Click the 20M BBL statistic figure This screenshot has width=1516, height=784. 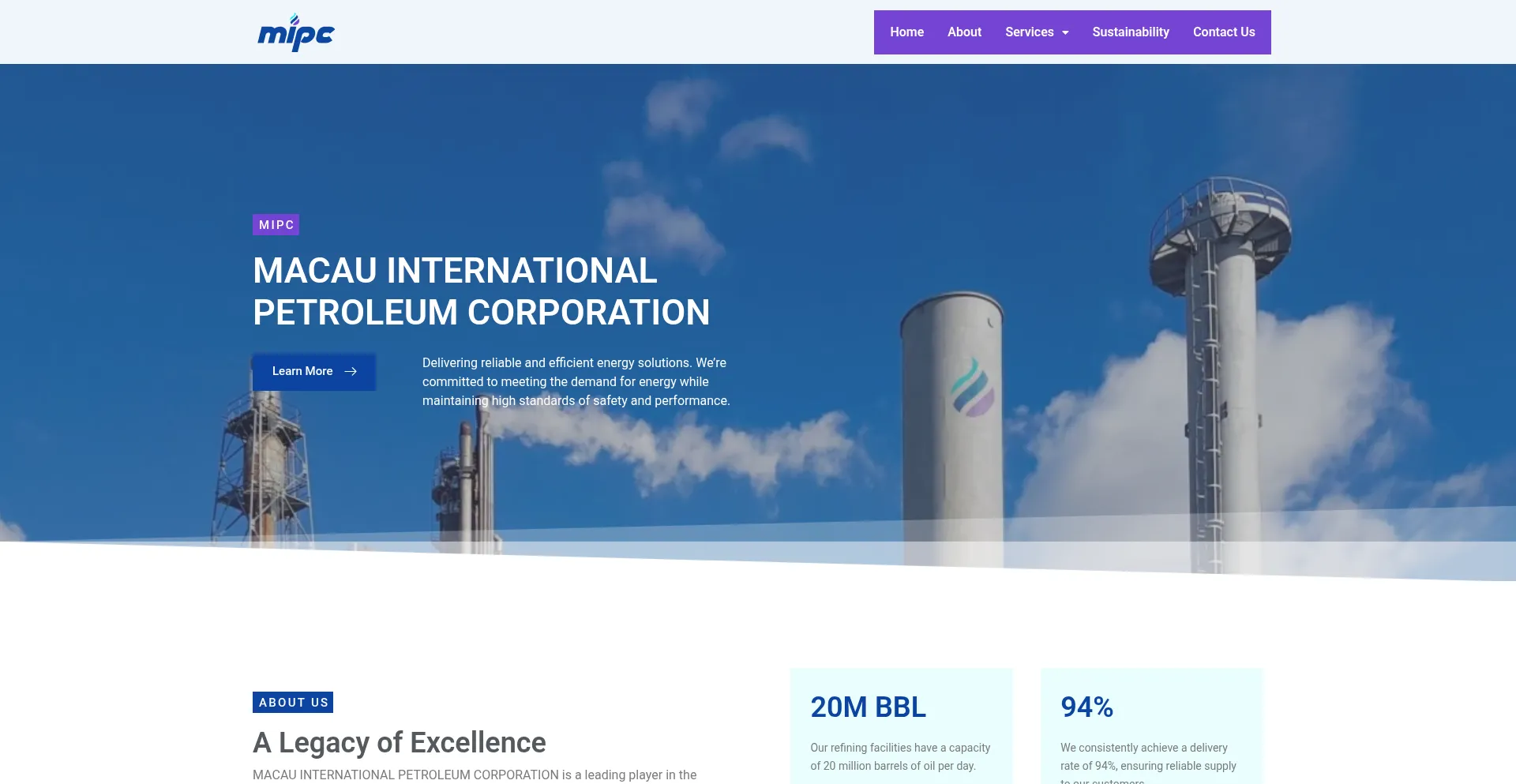tap(868, 707)
